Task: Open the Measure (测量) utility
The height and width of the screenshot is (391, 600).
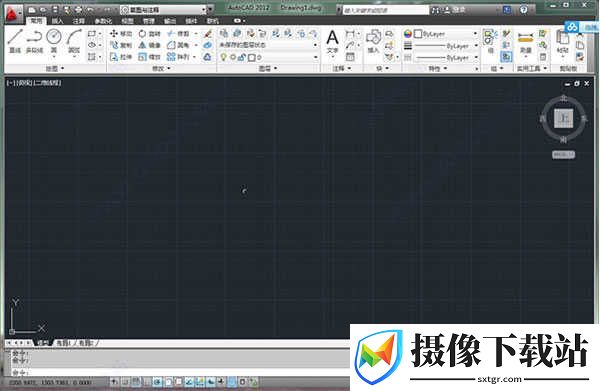Action: [526, 42]
